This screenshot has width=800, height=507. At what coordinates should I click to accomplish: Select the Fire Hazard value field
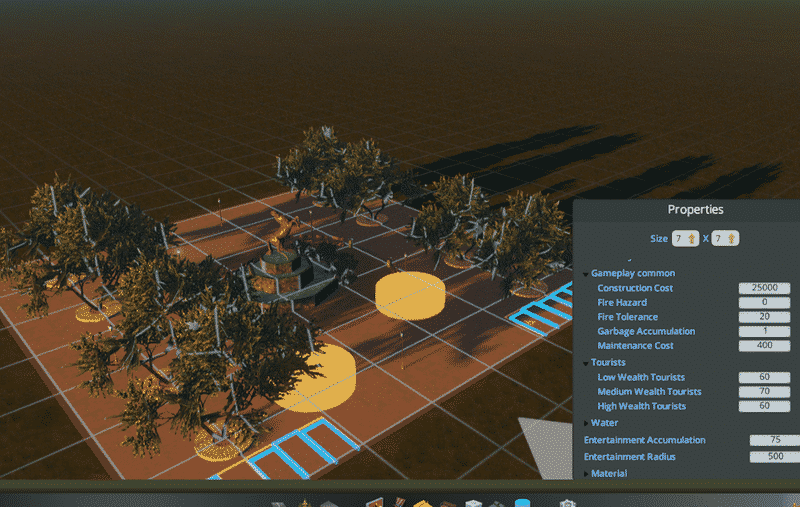coord(764,302)
